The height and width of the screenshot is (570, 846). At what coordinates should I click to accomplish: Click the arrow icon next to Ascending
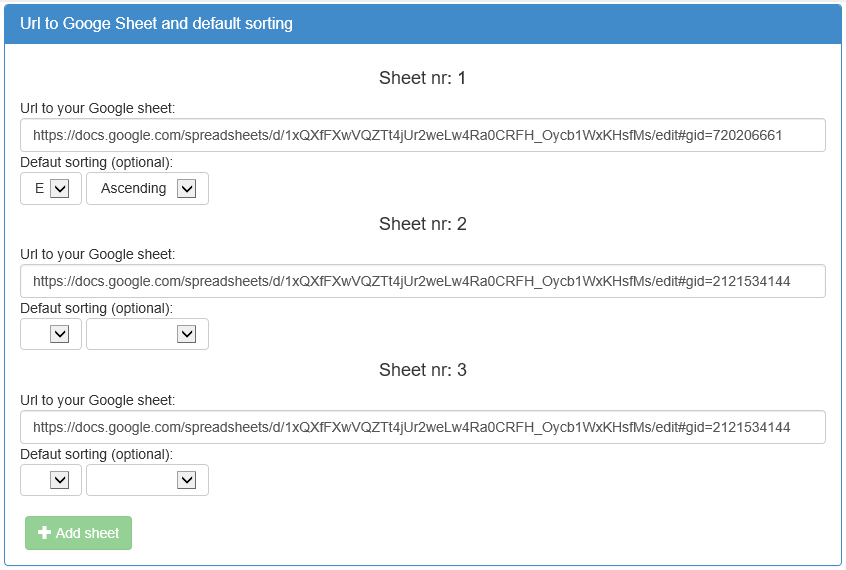(187, 188)
